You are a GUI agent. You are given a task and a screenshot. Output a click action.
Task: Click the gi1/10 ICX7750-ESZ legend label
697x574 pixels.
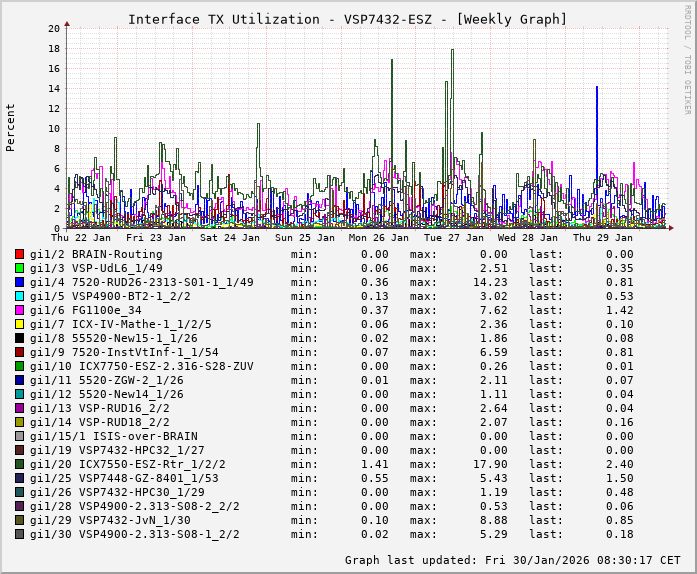point(141,366)
